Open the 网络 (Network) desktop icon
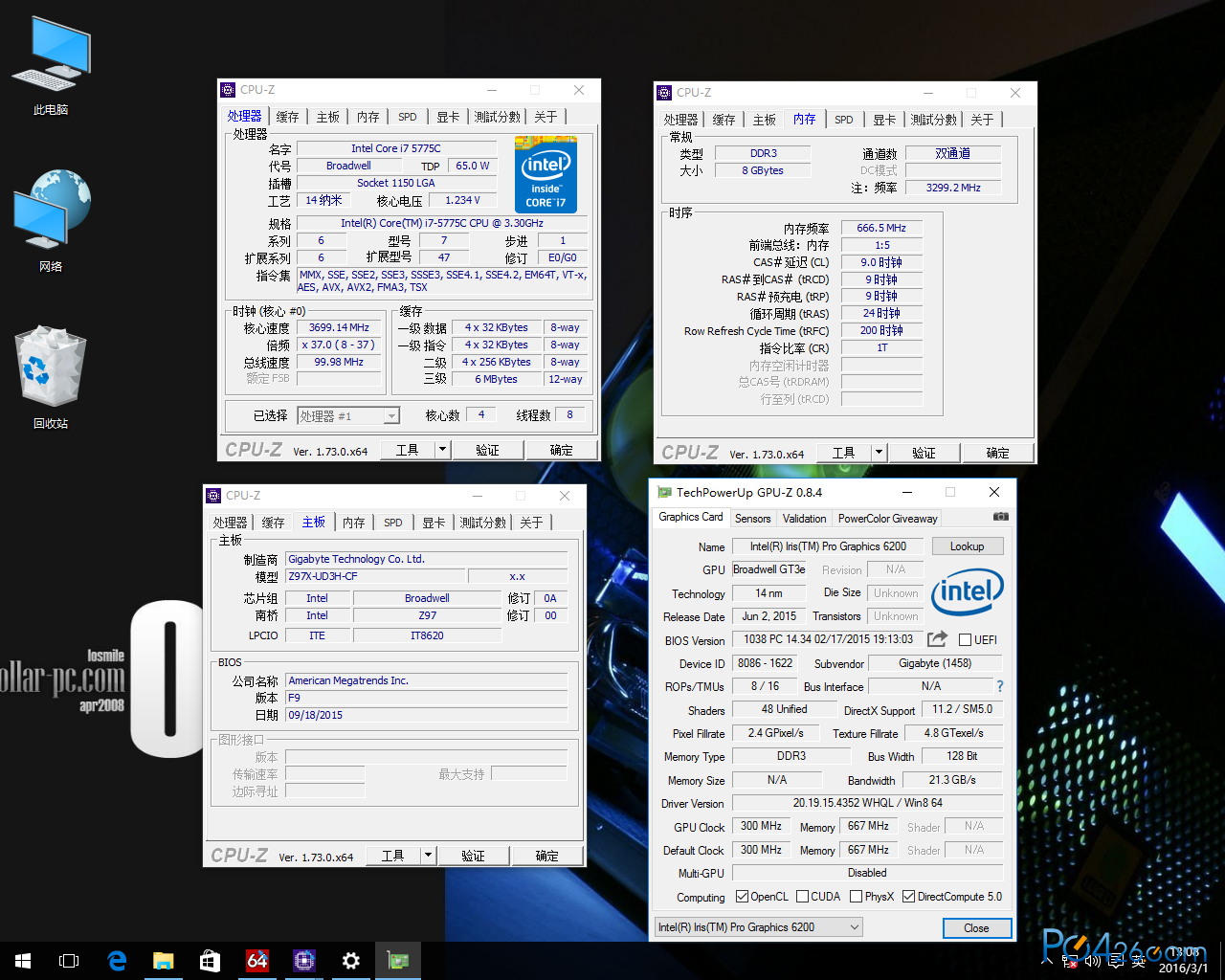Viewport: 1225px width, 980px height. (51, 222)
